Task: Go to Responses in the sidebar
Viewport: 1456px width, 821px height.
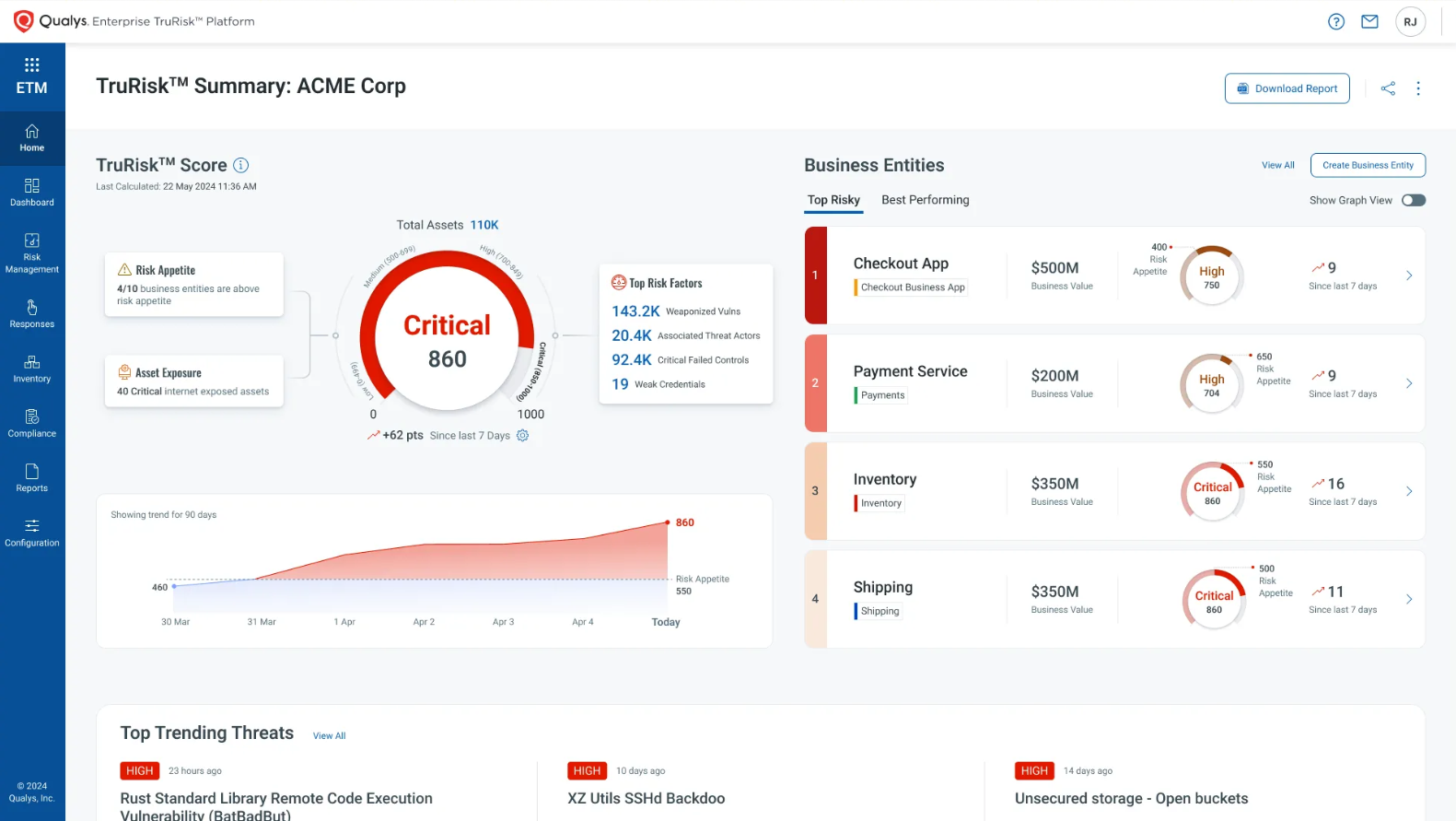Action: click(x=32, y=313)
